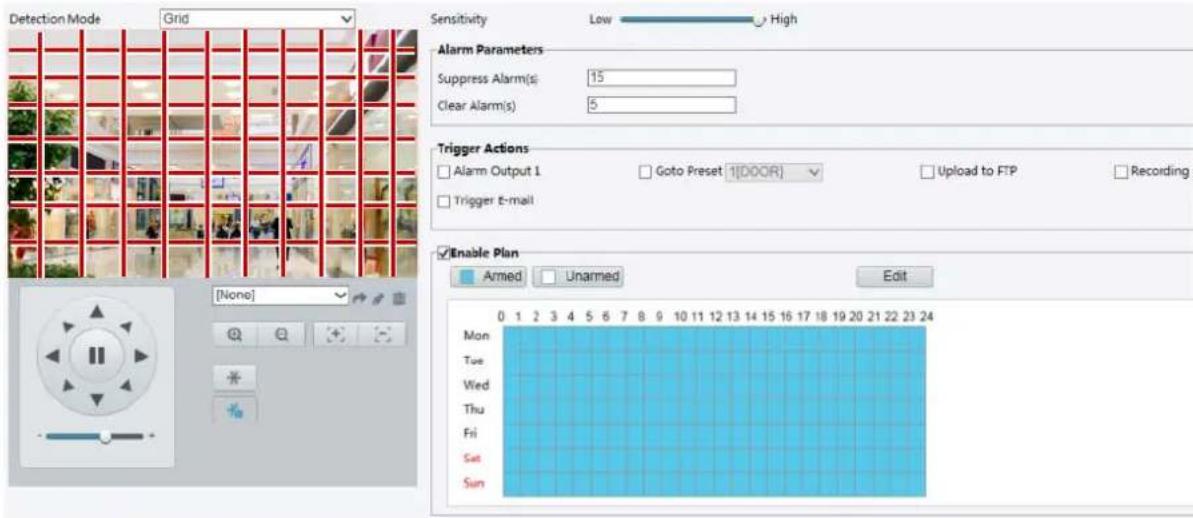
Task: Click the Sun row in schedule
Action: (x=714, y=484)
